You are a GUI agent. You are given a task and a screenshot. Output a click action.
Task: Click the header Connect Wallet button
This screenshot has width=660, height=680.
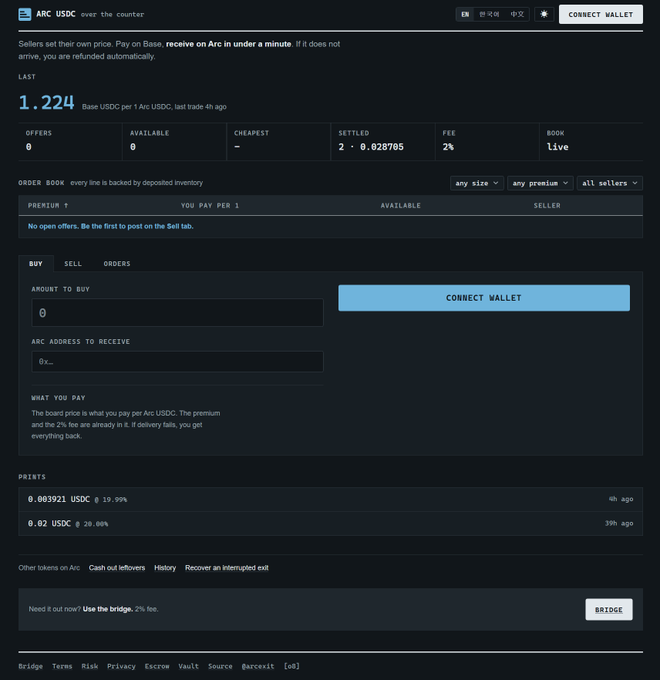point(601,14)
